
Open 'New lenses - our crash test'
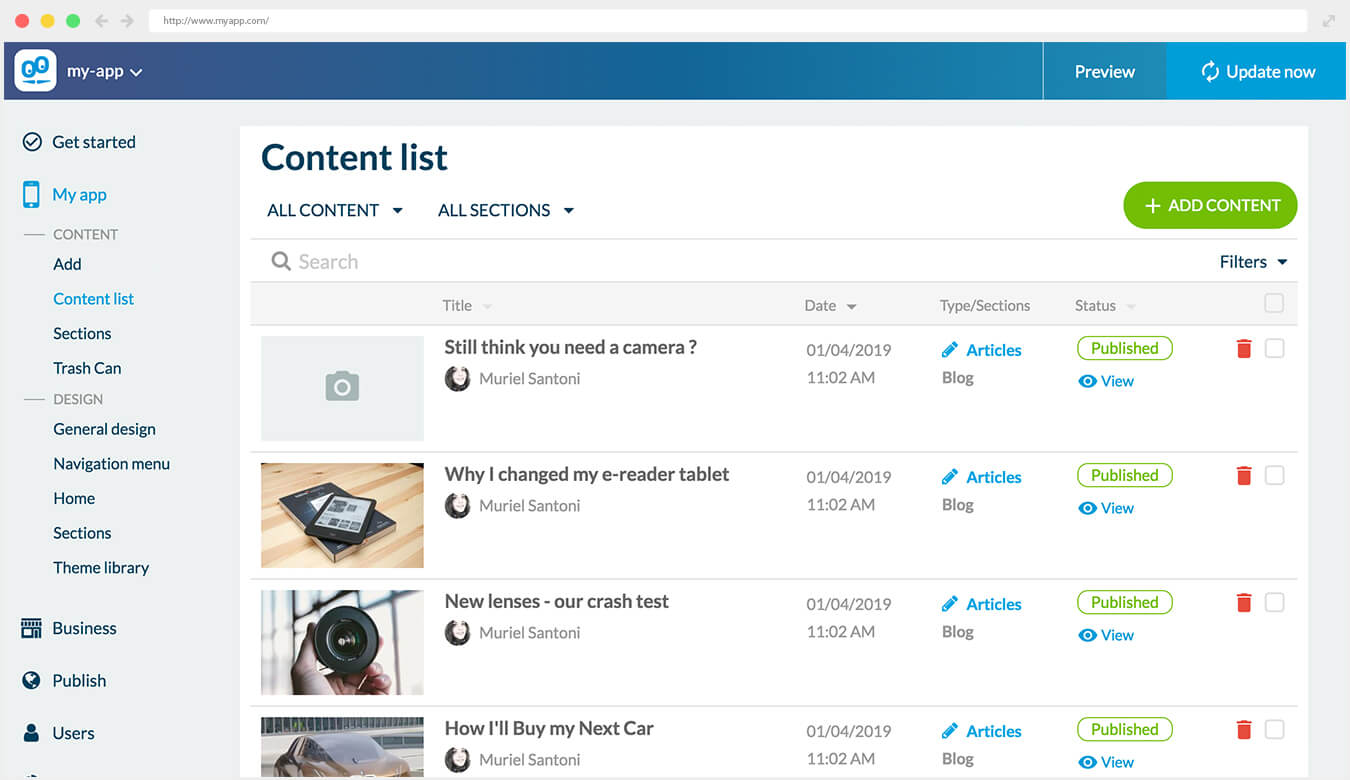click(x=556, y=602)
